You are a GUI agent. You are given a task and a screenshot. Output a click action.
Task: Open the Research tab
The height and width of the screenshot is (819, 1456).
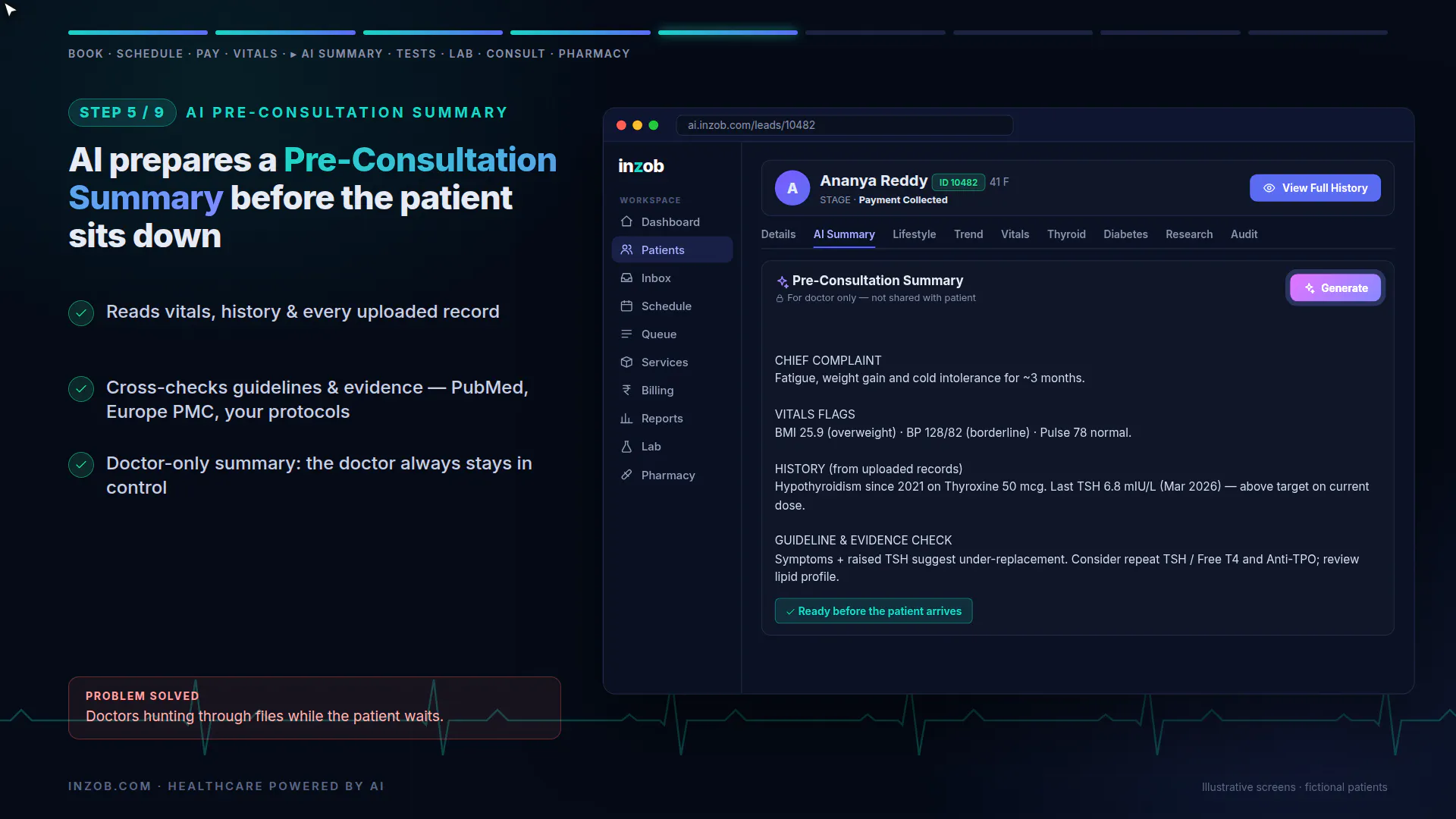click(x=1189, y=234)
